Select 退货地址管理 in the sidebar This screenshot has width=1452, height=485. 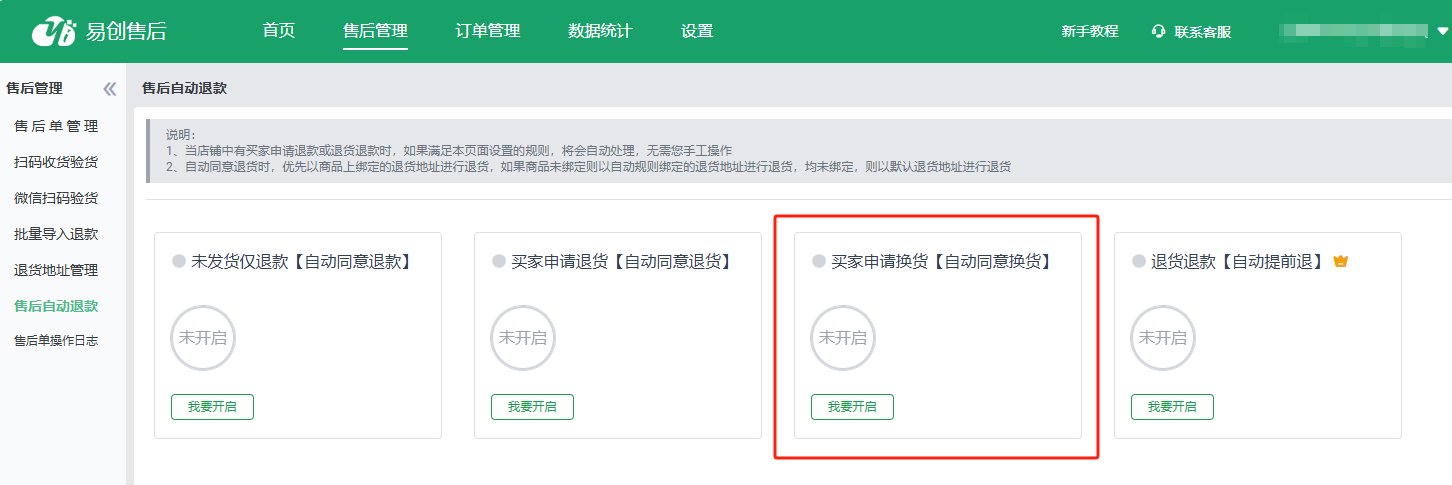(56, 270)
